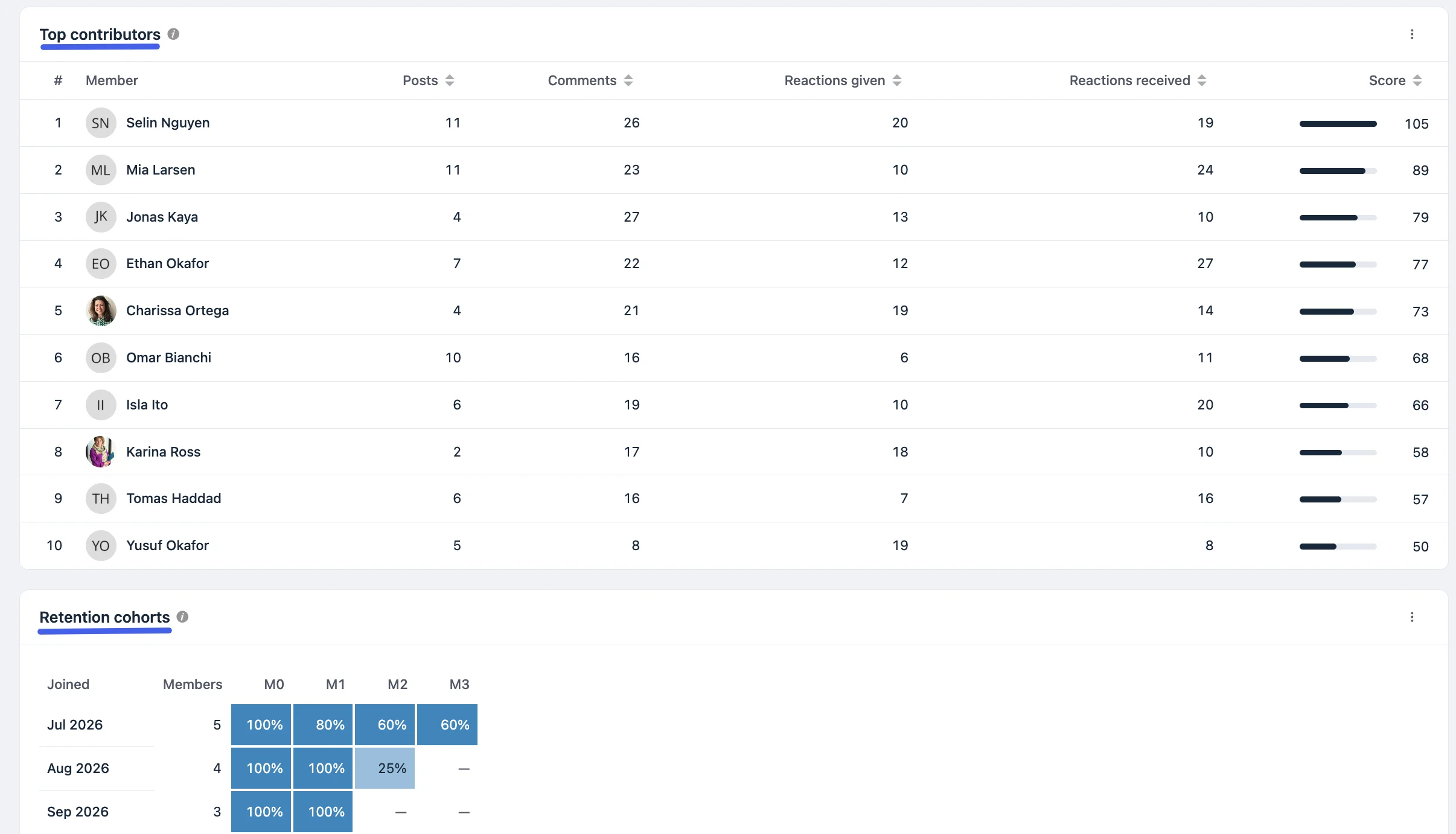The width and height of the screenshot is (1456, 834).
Task: Sort table by Comments column arrows
Action: [x=628, y=80]
